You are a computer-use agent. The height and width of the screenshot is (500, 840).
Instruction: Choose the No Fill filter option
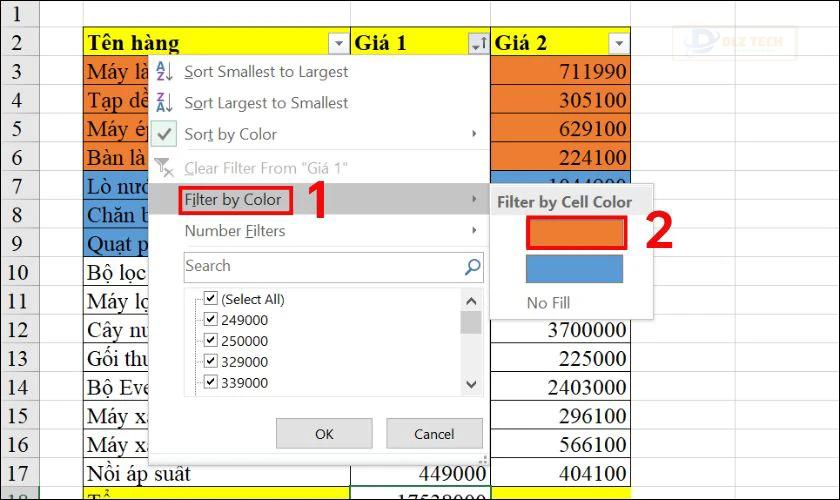548,303
